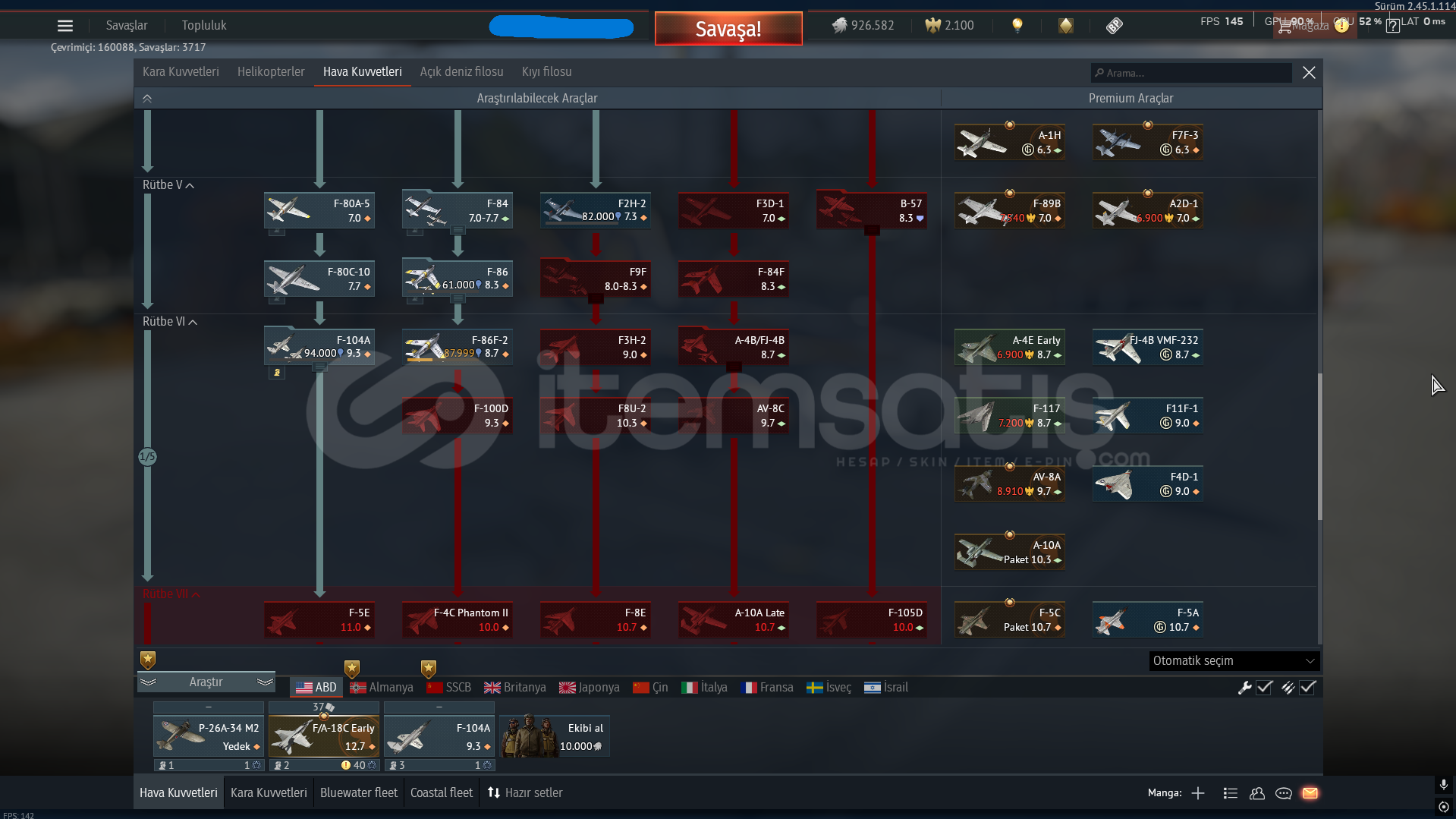Close the research tree window
This screenshot has height=819, width=1456.
tap(1309, 73)
